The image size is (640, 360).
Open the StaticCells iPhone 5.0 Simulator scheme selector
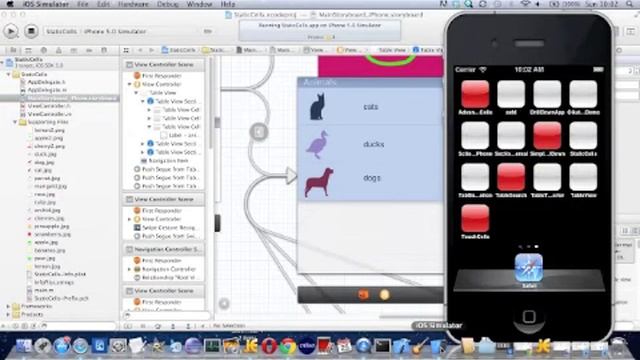click(x=96, y=31)
